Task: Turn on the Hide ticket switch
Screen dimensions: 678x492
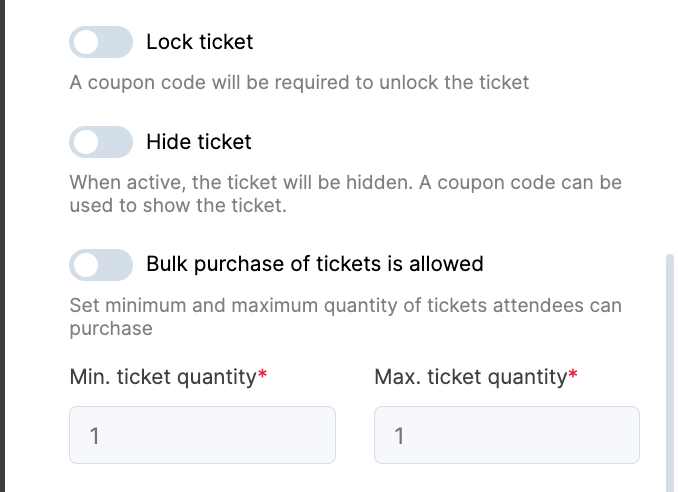Action: (101, 142)
